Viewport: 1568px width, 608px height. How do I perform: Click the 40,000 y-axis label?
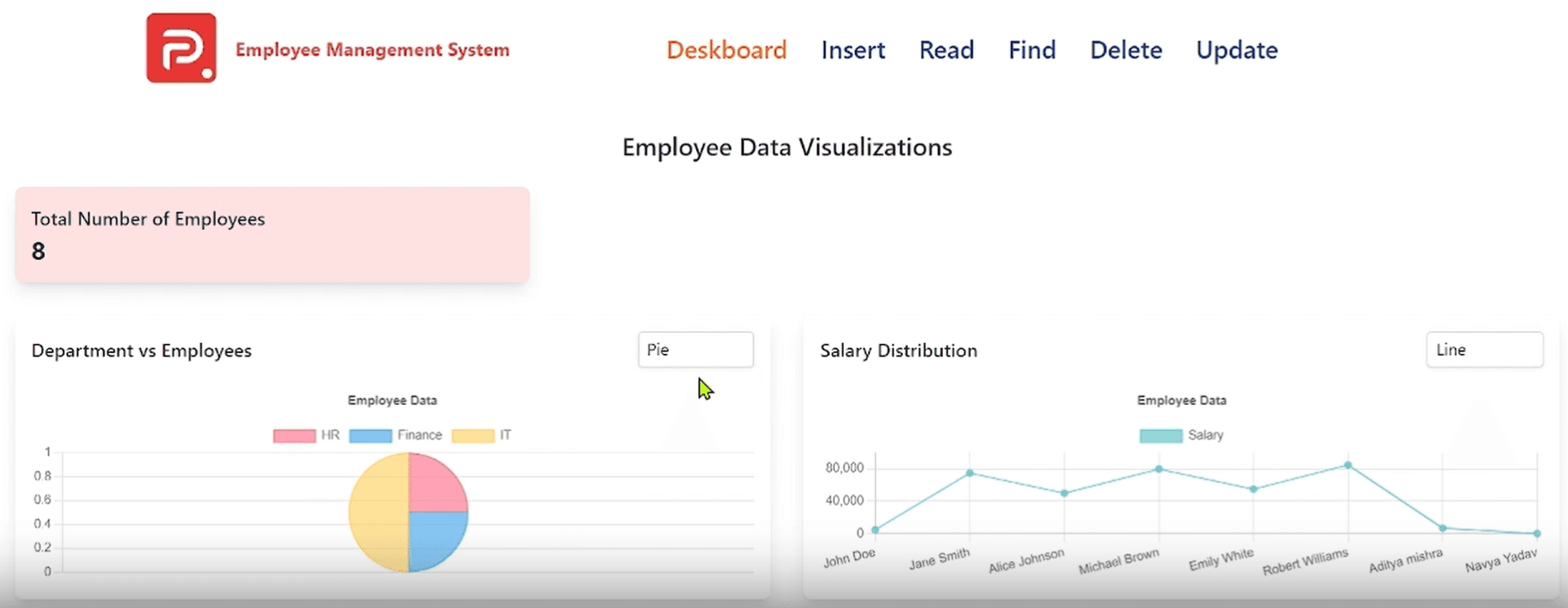tap(844, 501)
